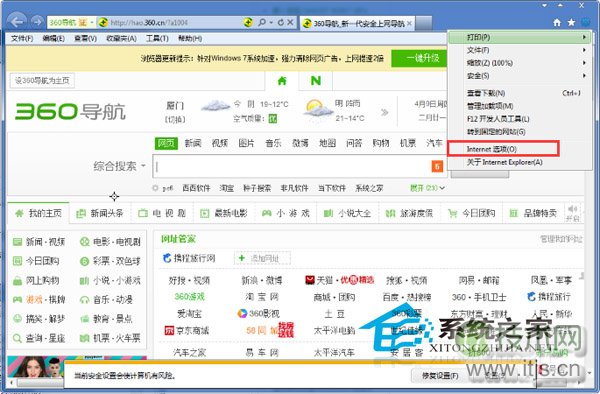Click 修复设置(F) in security notification bar
The width and height of the screenshot is (600, 394).
(x=440, y=376)
